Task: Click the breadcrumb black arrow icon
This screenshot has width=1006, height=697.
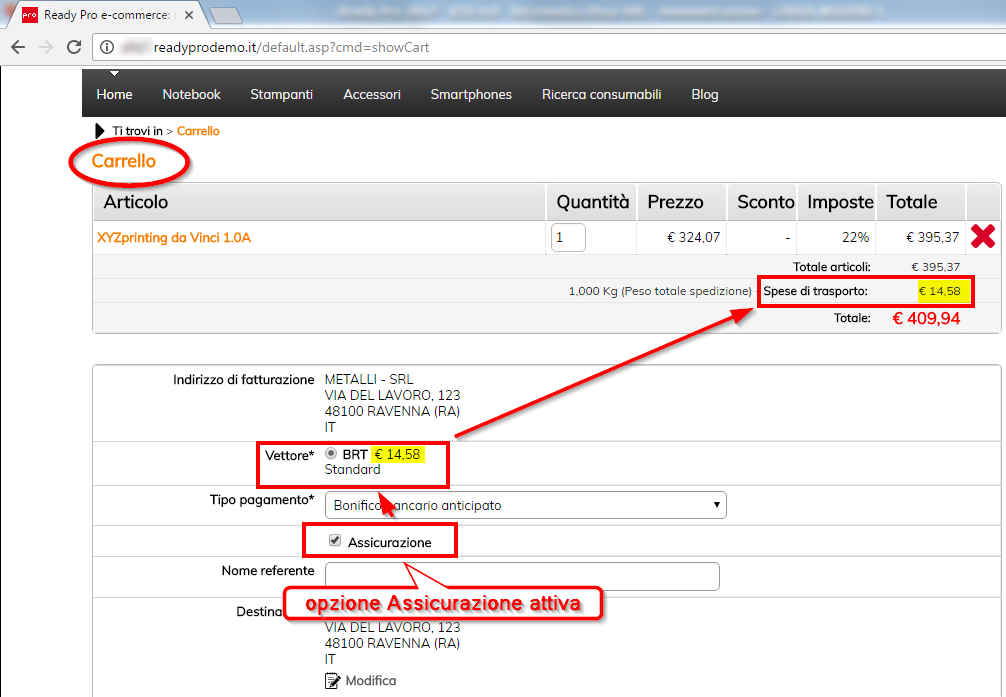Action: [x=99, y=131]
